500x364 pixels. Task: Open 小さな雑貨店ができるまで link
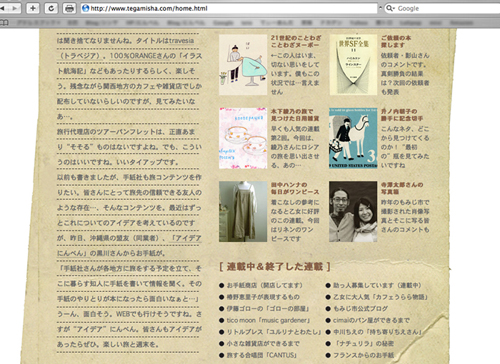point(263,344)
